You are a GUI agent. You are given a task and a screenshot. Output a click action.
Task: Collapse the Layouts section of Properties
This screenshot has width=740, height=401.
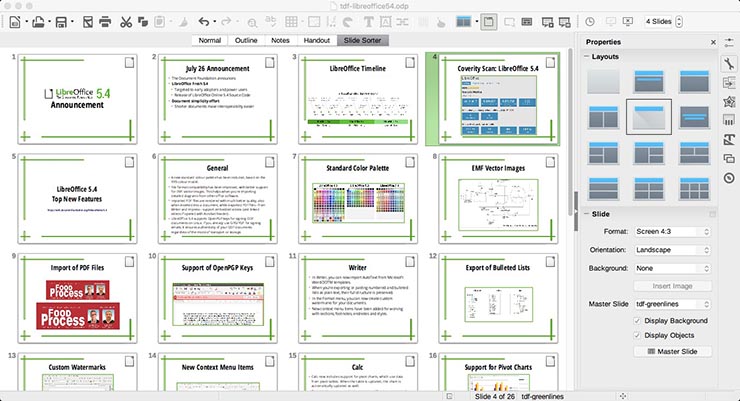587,57
